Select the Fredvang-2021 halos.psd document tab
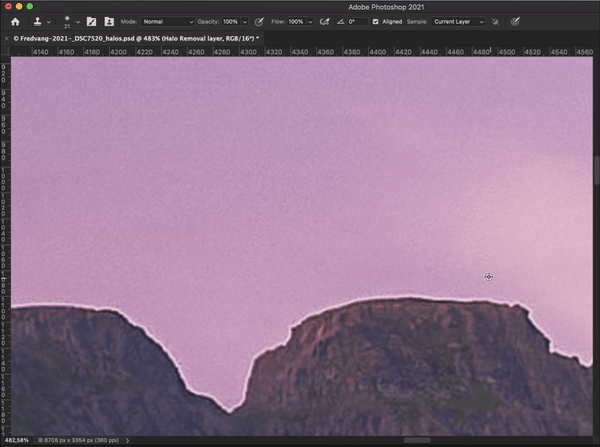The width and height of the screenshot is (600, 447). (136, 38)
